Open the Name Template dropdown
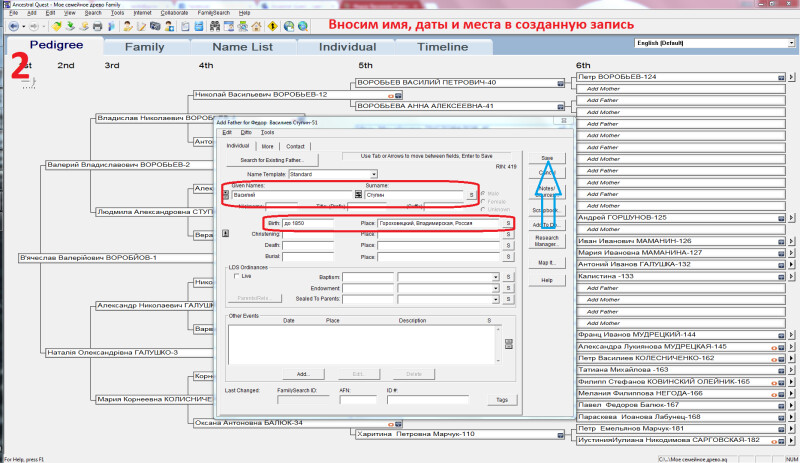 pyautogui.click(x=373, y=175)
